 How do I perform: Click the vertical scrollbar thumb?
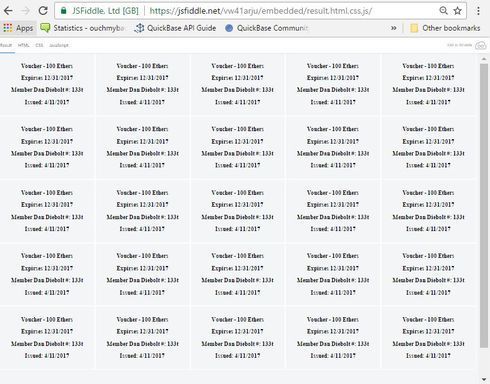(x=484, y=206)
